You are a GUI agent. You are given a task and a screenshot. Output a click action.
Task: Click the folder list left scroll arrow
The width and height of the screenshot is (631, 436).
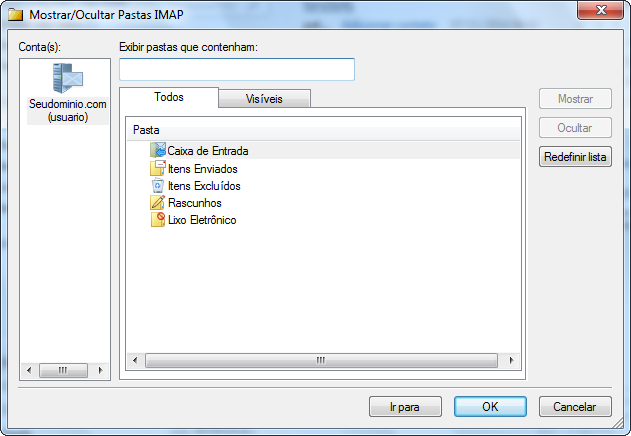click(x=135, y=360)
